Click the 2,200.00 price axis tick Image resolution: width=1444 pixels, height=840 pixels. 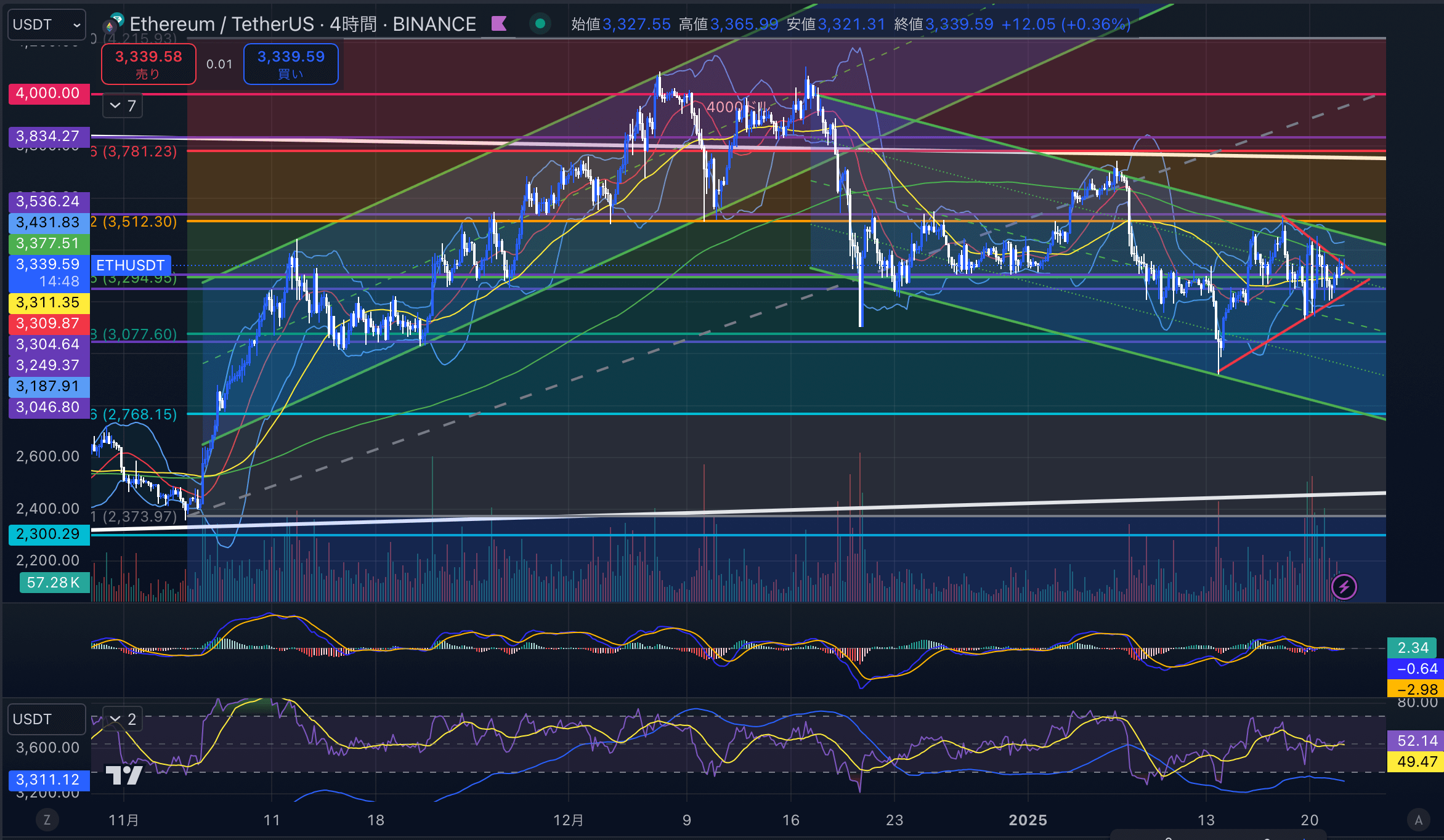pos(48,560)
